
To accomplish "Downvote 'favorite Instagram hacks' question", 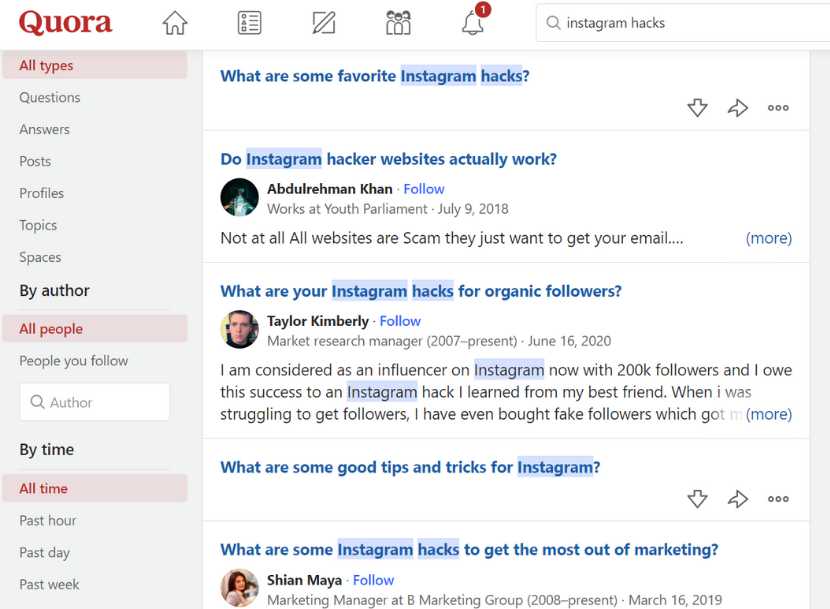I will coord(697,108).
